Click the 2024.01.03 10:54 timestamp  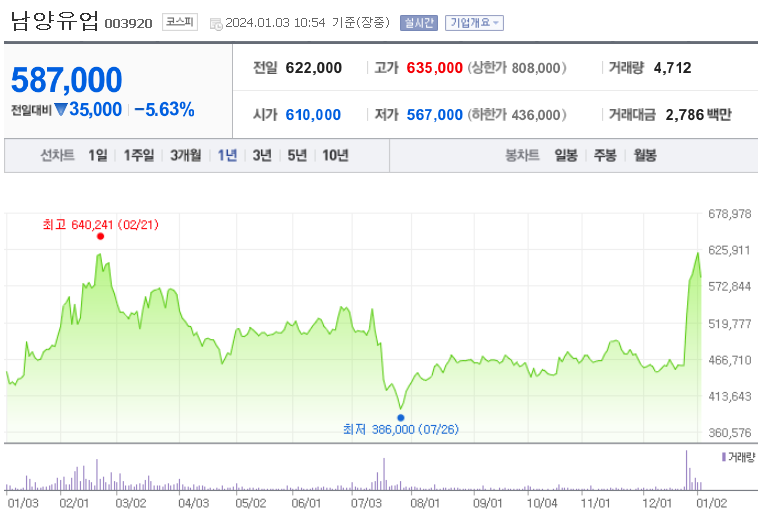(x=275, y=23)
